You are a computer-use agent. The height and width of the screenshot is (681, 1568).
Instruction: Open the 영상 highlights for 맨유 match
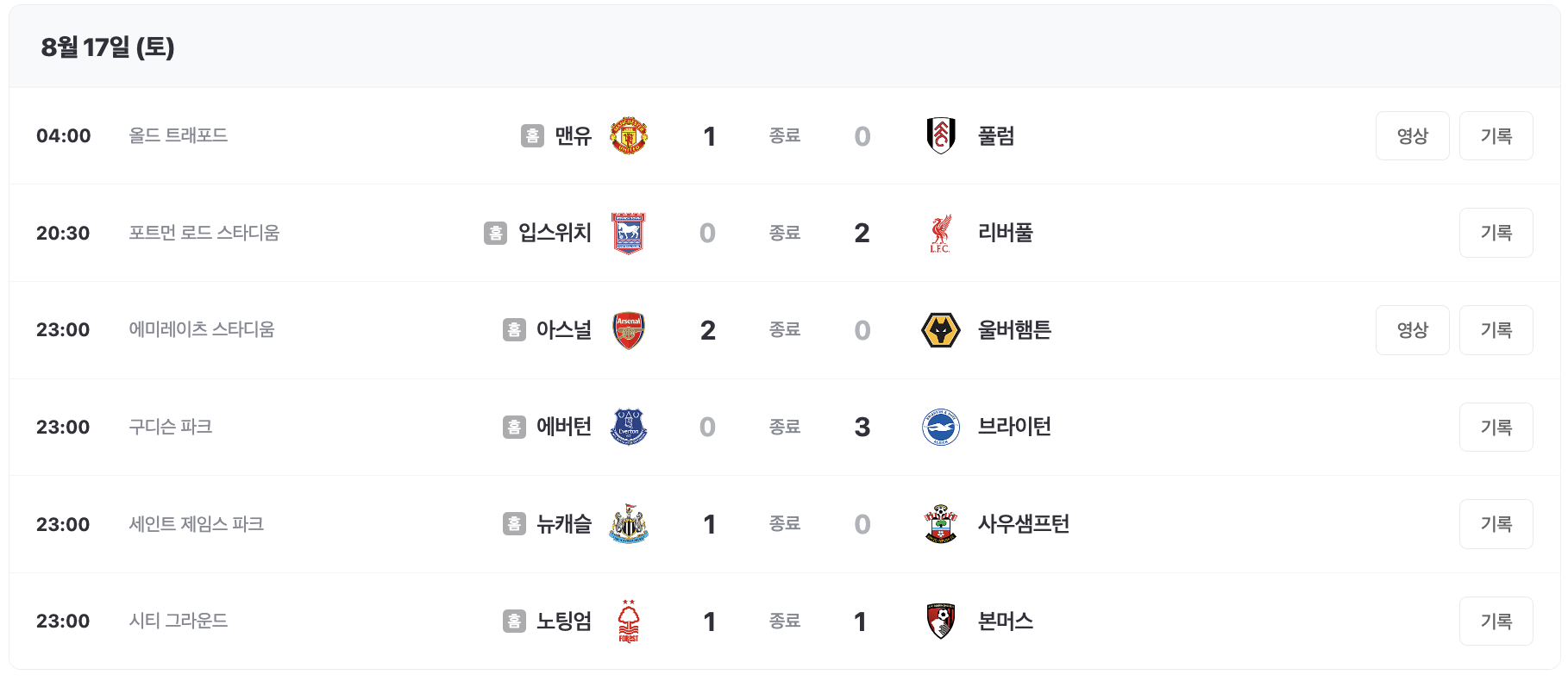[x=1412, y=135]
